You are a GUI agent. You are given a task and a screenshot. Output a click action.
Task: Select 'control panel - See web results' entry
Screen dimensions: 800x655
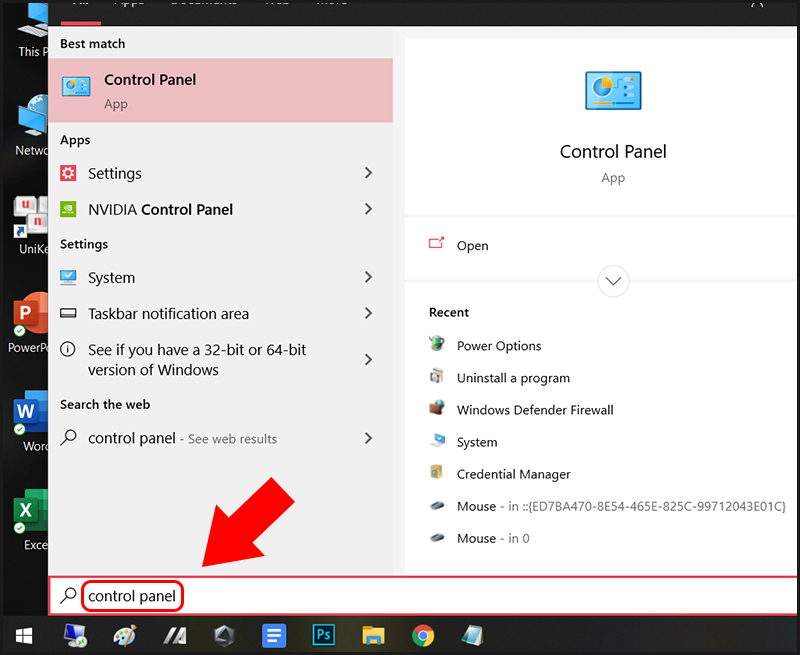[x=220, y=438]
